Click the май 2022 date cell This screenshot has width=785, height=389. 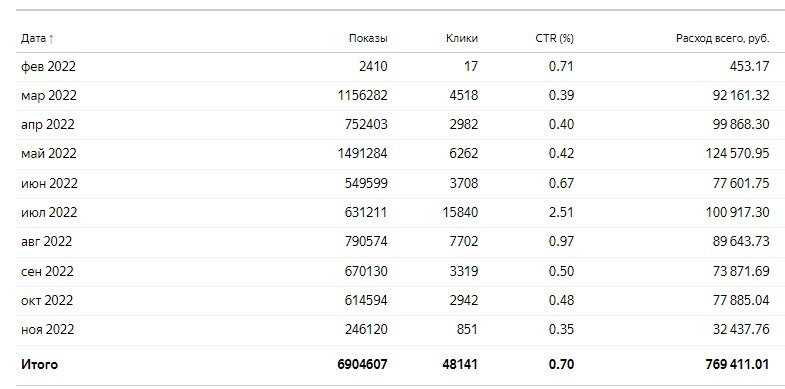(49, 154)
